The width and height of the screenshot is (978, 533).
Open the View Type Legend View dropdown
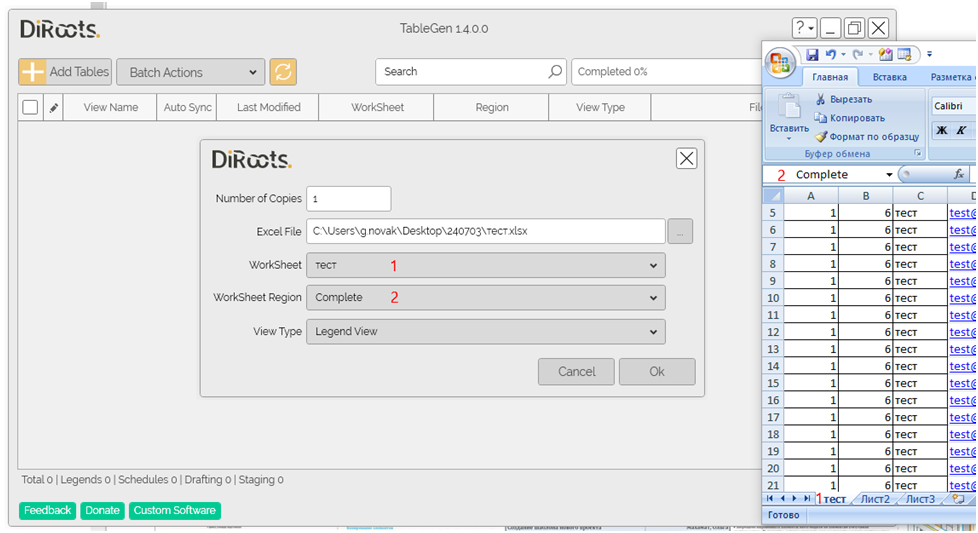[x=485, y=331]
